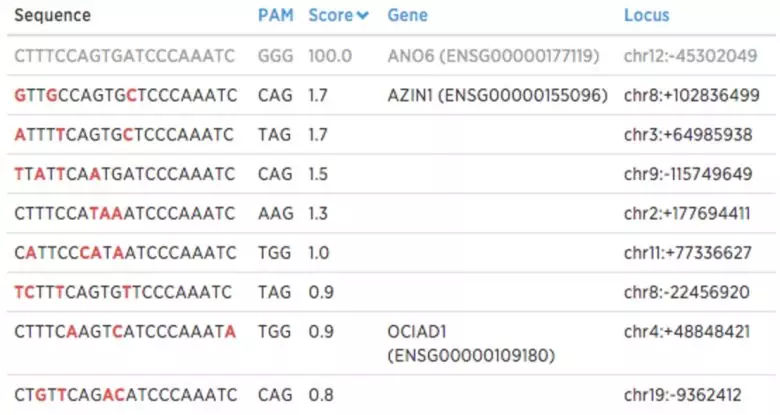Click the Sequence column header
Viewport: 780px width, 415px height.
pos(53,15)
